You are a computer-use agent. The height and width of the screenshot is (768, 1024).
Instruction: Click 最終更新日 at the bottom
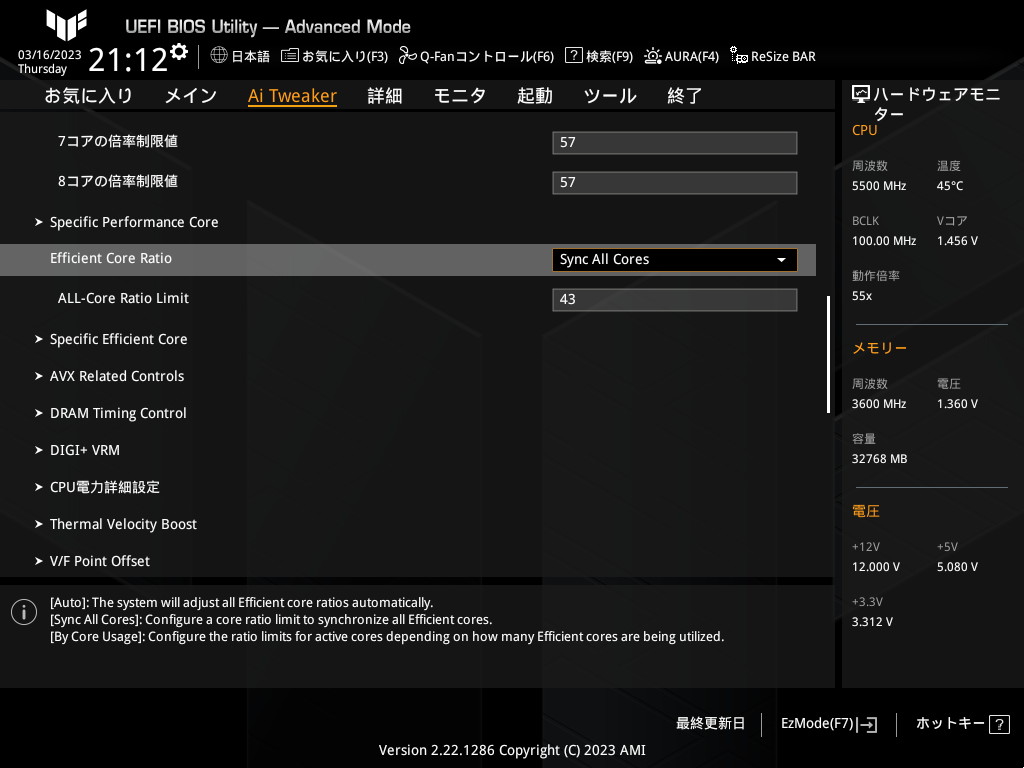pos(711,724)
